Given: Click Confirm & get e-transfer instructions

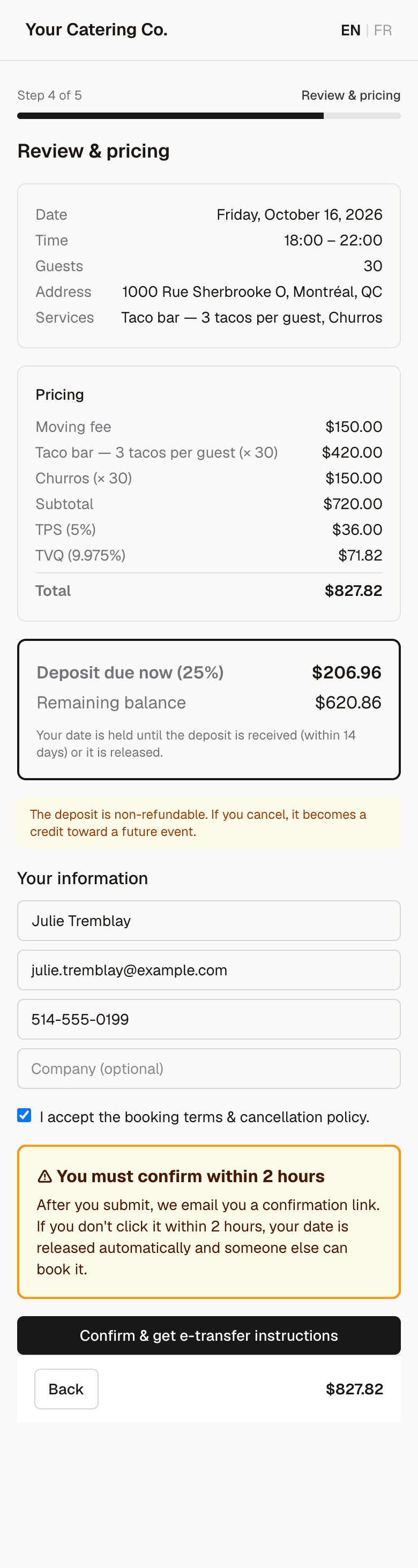Looking at the screenshot, I should click(208, 1335).
